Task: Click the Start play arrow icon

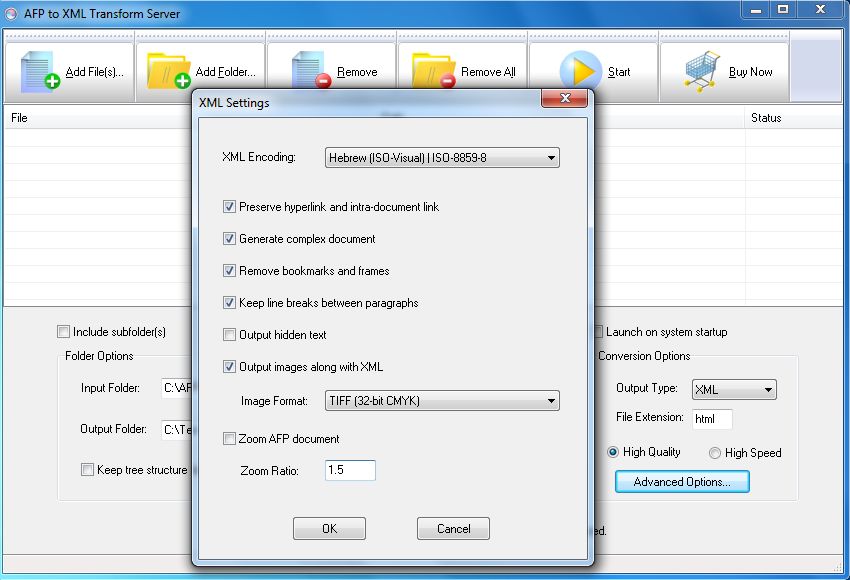Action: pos(581,70)
